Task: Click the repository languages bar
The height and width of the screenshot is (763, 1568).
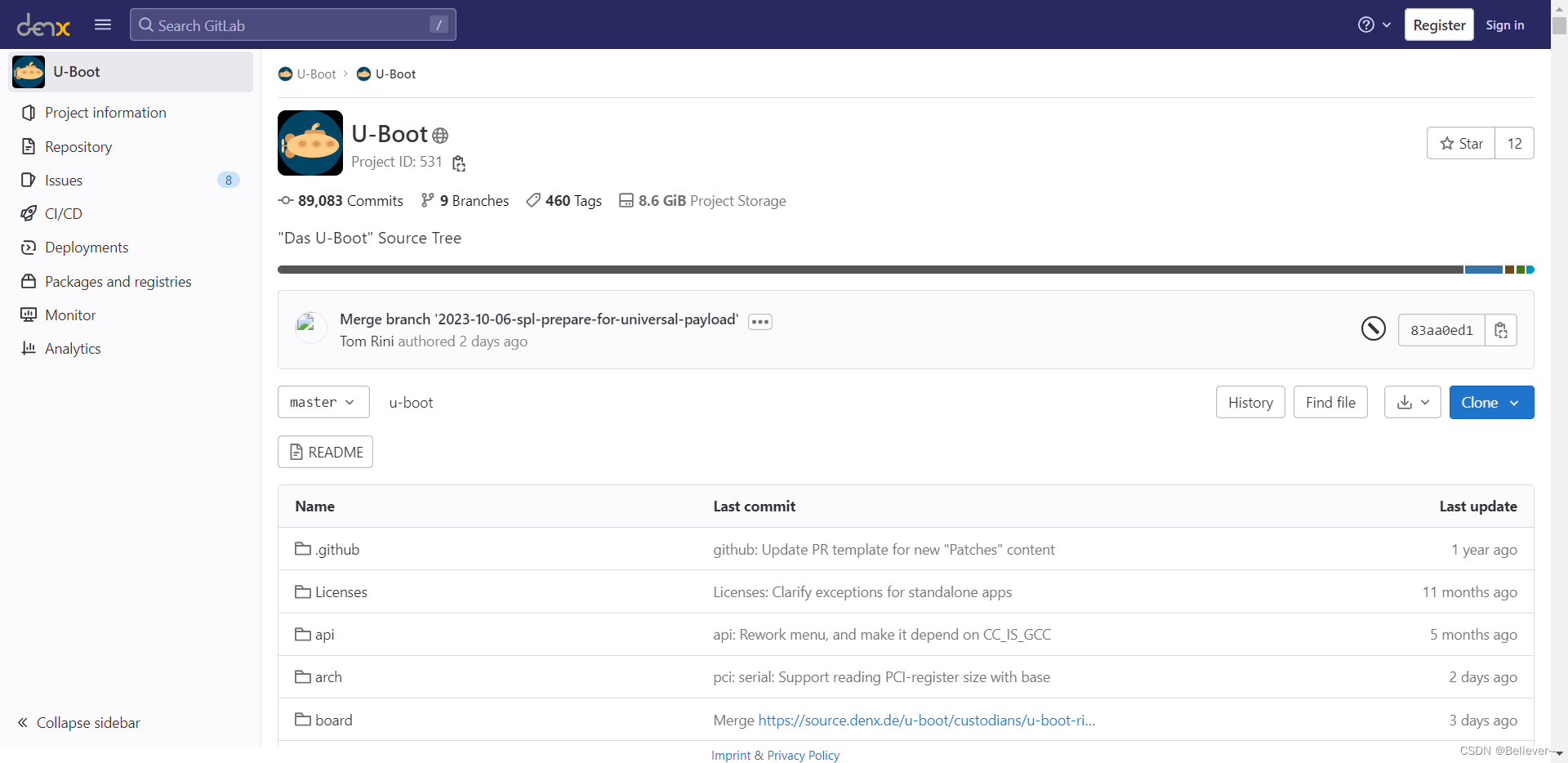Action: [x=906, y=270]
